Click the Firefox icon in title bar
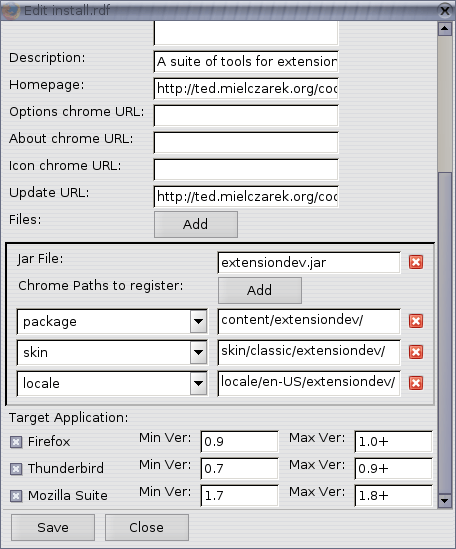Screen dimensions: 456x549 click(11, 10)
